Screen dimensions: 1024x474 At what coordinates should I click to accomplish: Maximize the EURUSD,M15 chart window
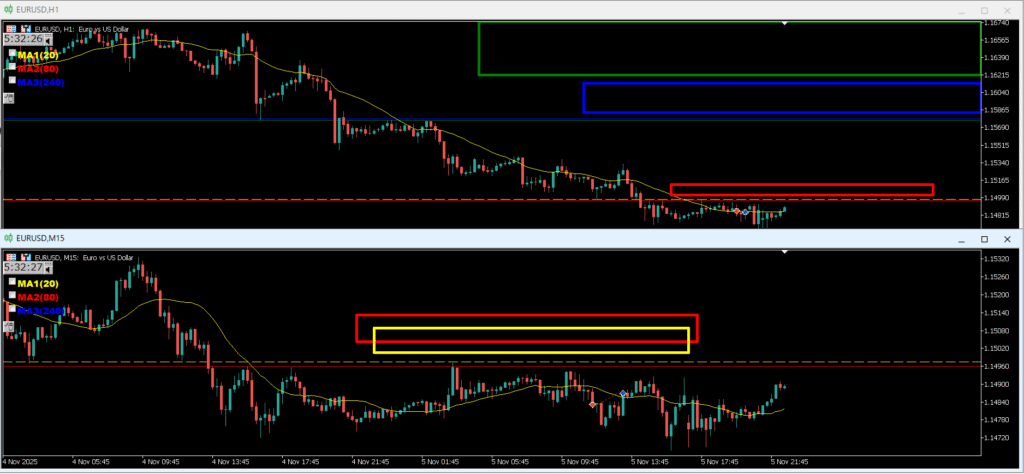pyautogui.click(x=984, y=240)
